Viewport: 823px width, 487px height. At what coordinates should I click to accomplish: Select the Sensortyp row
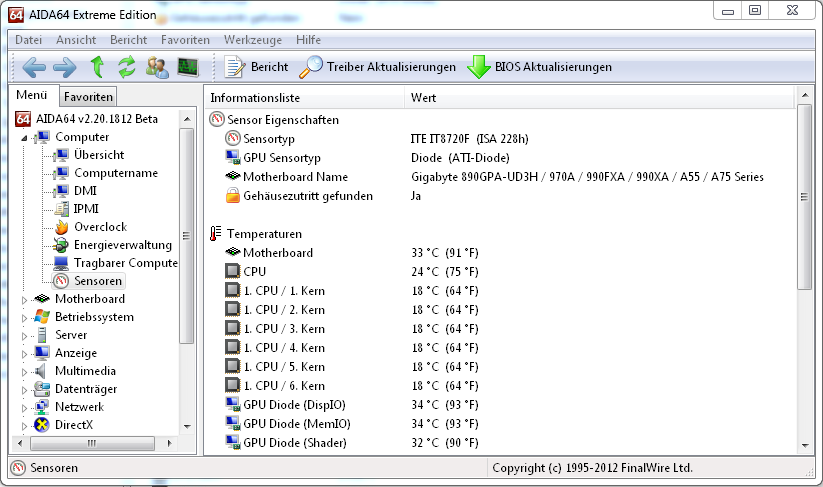(x=499, y=139)
